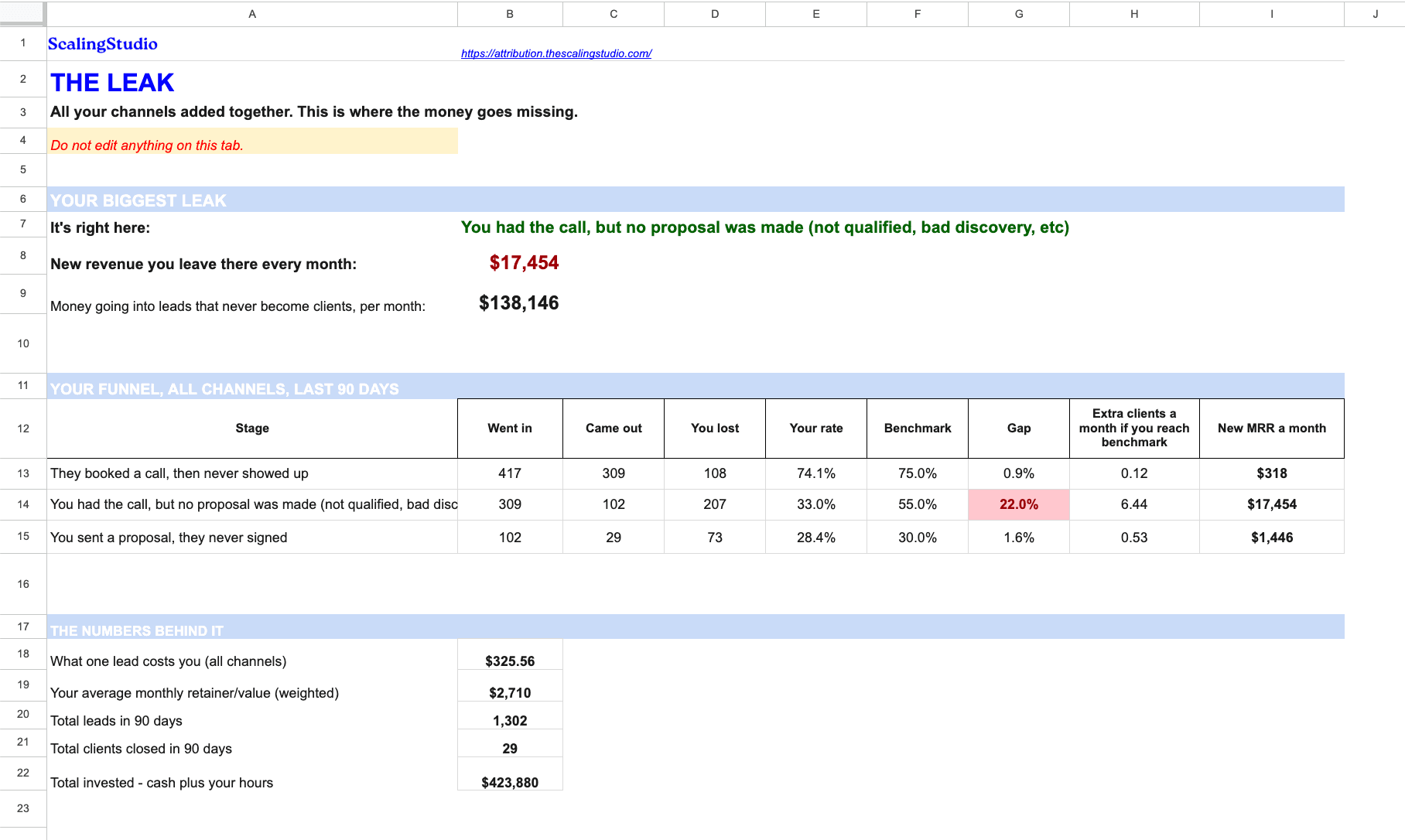
Task: Select the 1.6% gap cell
Action: pyautogui.click(x=1019, y=537)
